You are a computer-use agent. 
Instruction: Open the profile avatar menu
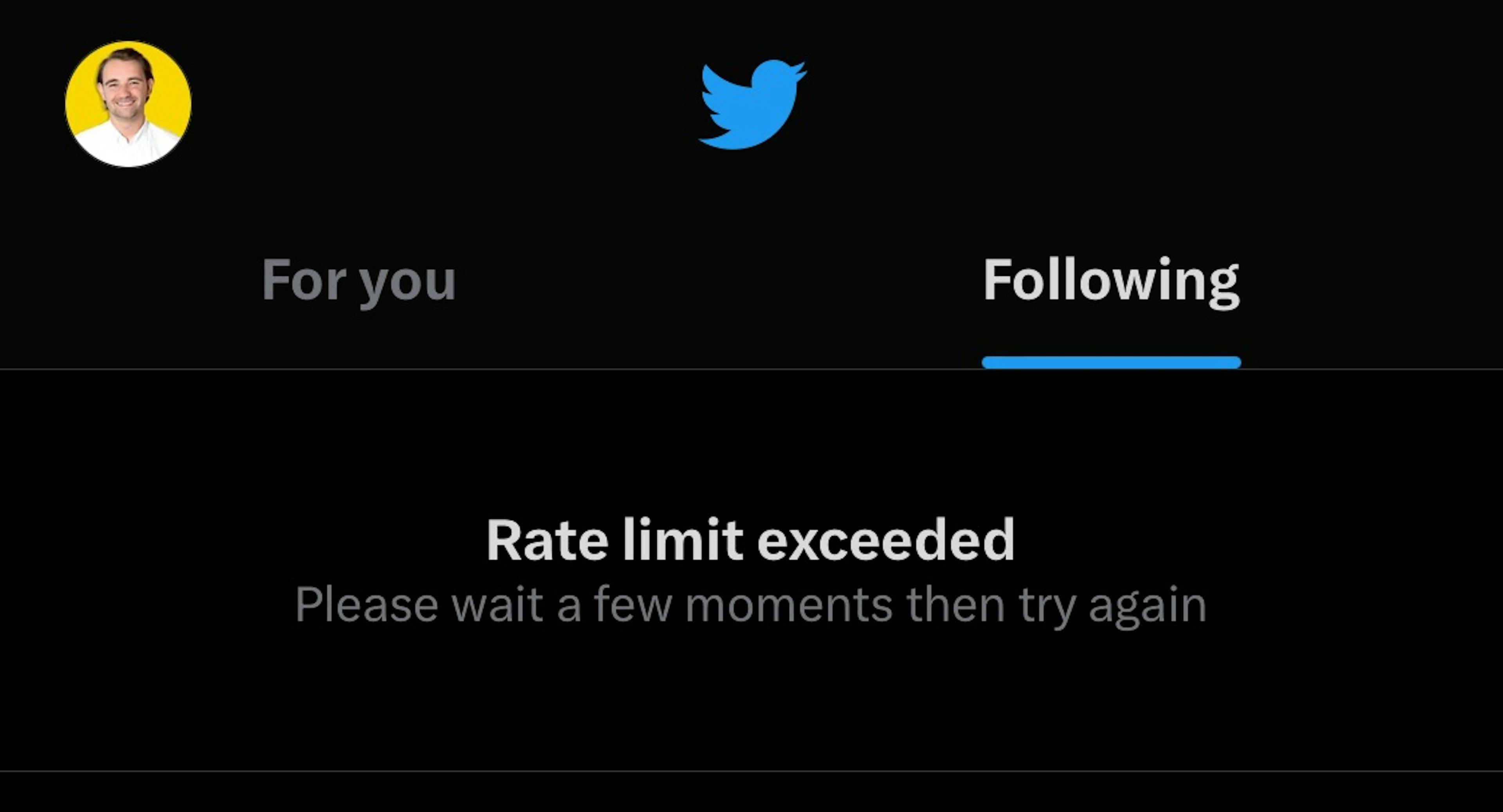click(x=128, y=104)
